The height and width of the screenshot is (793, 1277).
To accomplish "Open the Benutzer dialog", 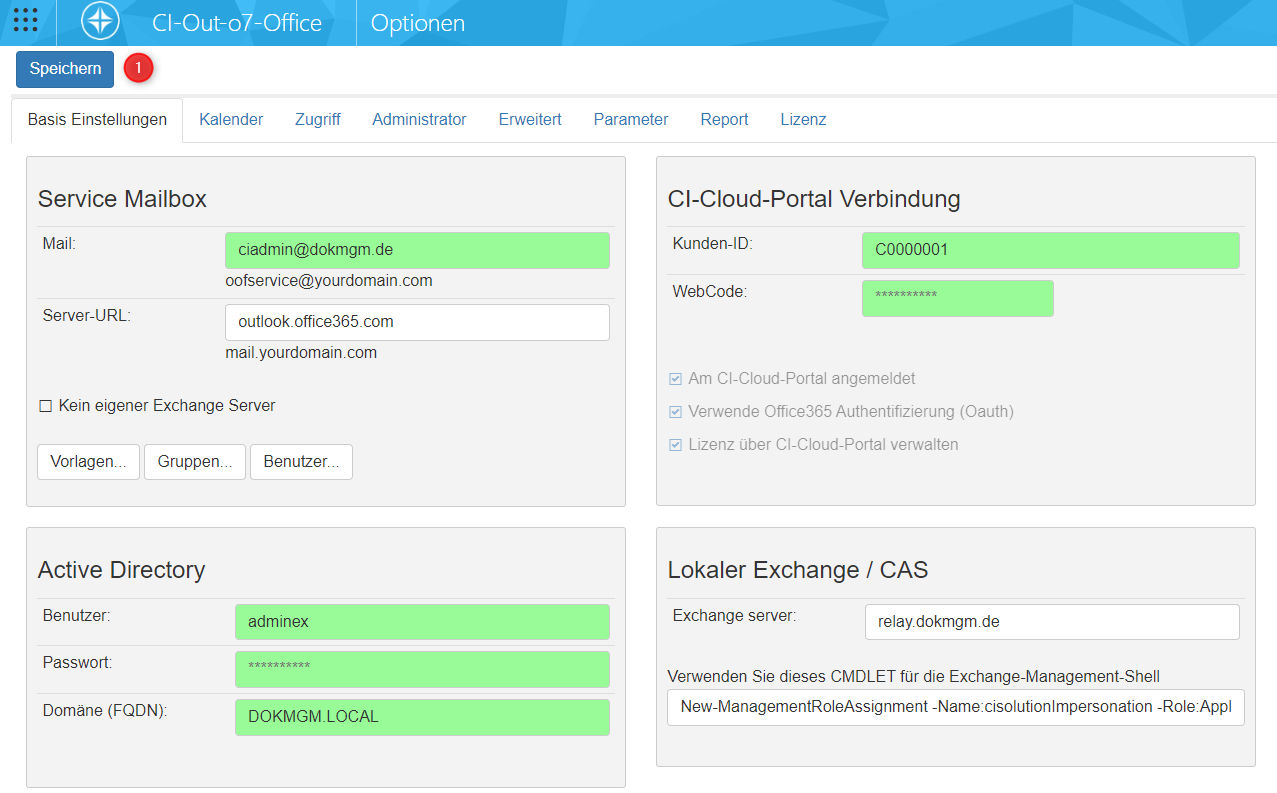I will pos(301,461).
